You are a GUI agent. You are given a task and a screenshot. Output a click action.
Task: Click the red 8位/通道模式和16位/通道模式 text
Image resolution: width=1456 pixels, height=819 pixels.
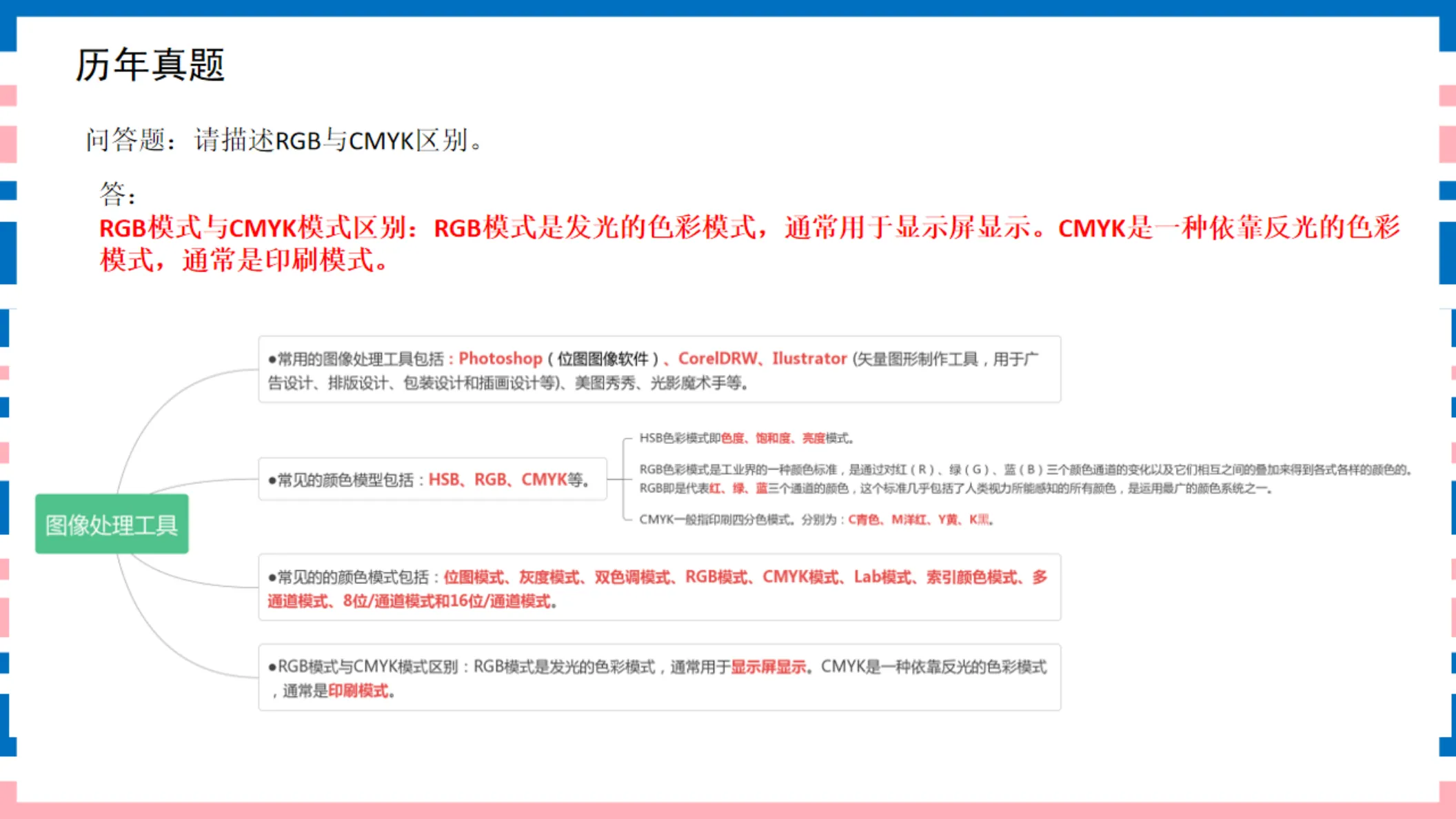447,601
